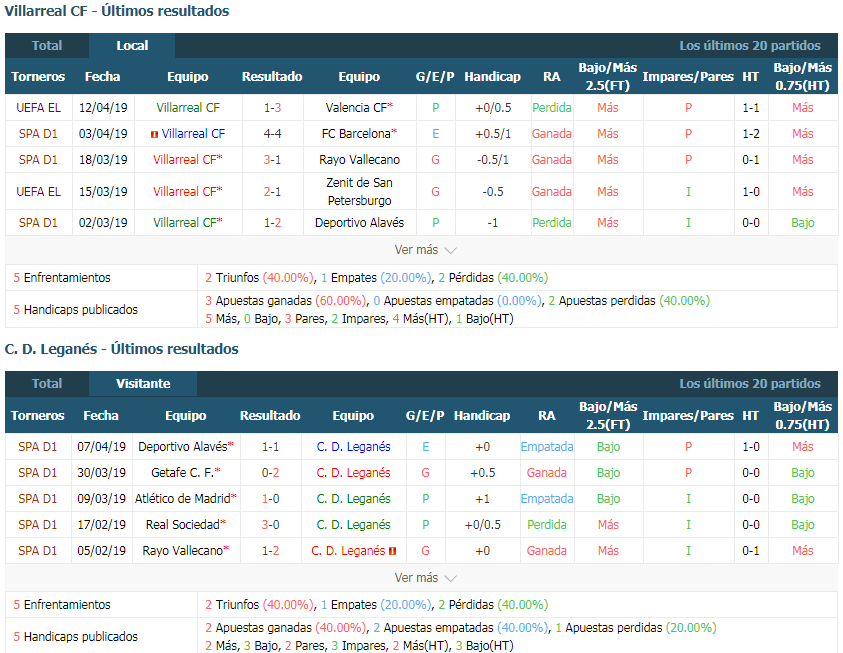843x653 pixels.
Task: Select the 0-2 result in the Getafe row
Action: (270, 472)
